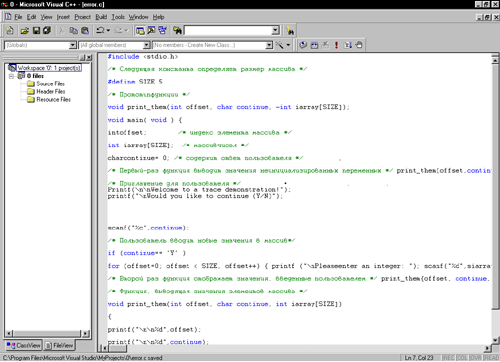Click the Paste icon
This screenshot has height=362, width=500.
pyautogui.click(x=85, y=31)
